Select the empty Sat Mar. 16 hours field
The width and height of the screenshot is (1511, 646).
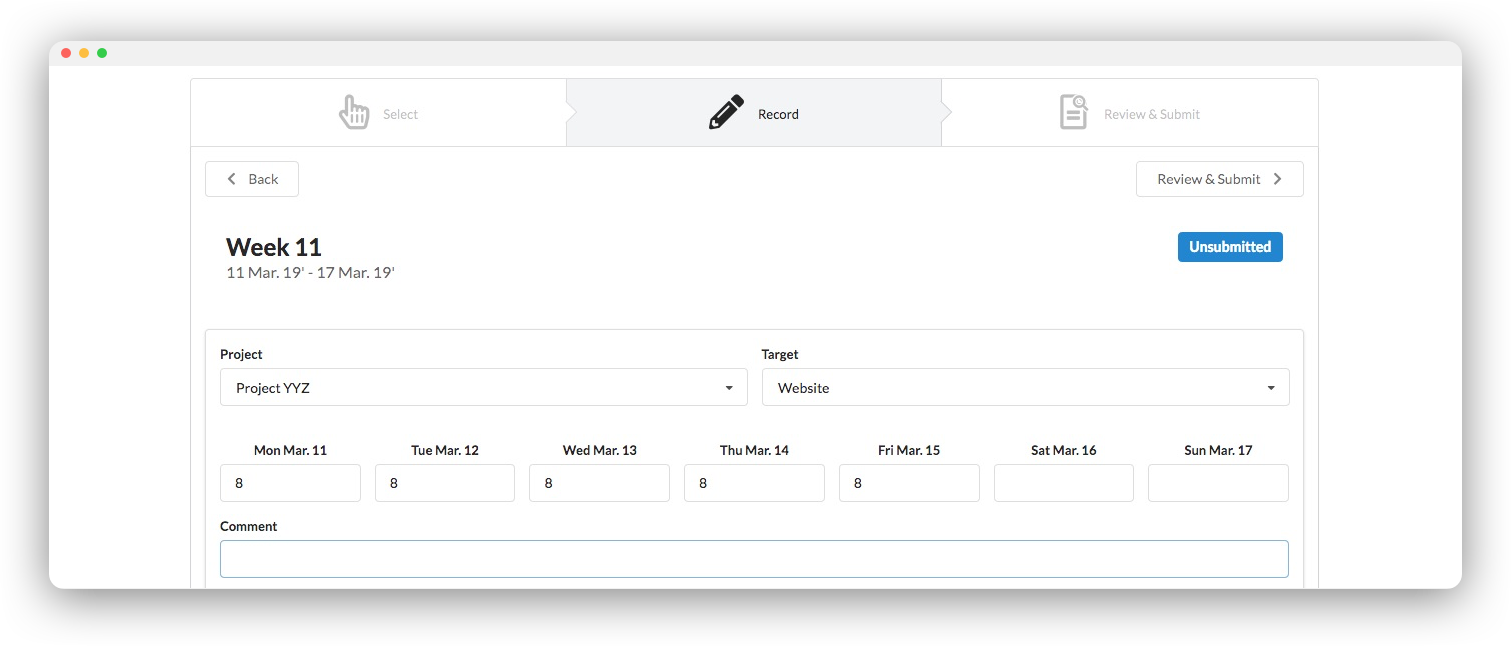click(x=1063, y=483)
